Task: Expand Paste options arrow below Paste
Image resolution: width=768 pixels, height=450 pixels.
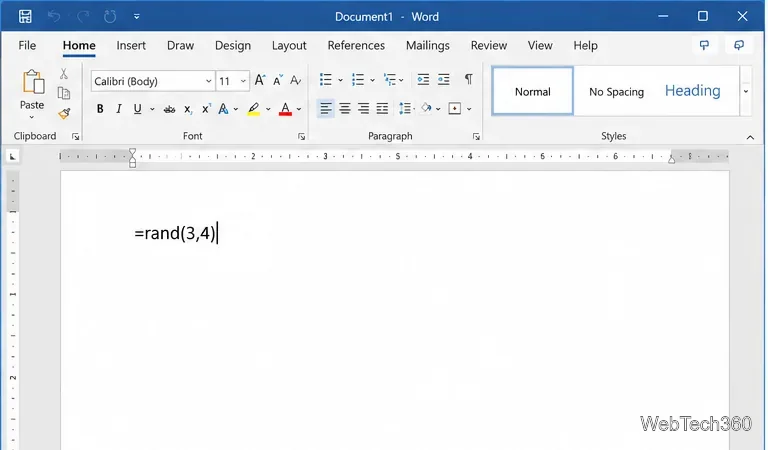Action: click(x=32, y=117)
